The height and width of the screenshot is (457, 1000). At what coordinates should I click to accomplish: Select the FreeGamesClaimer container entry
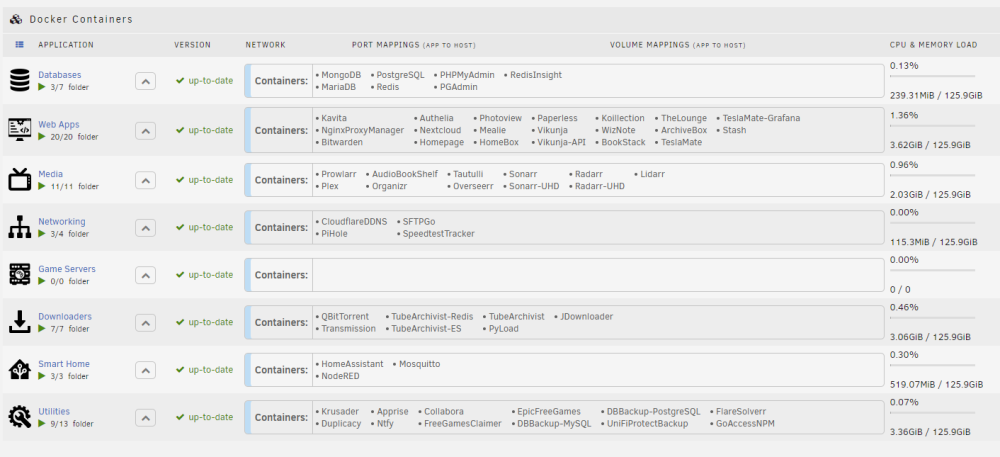463,423
